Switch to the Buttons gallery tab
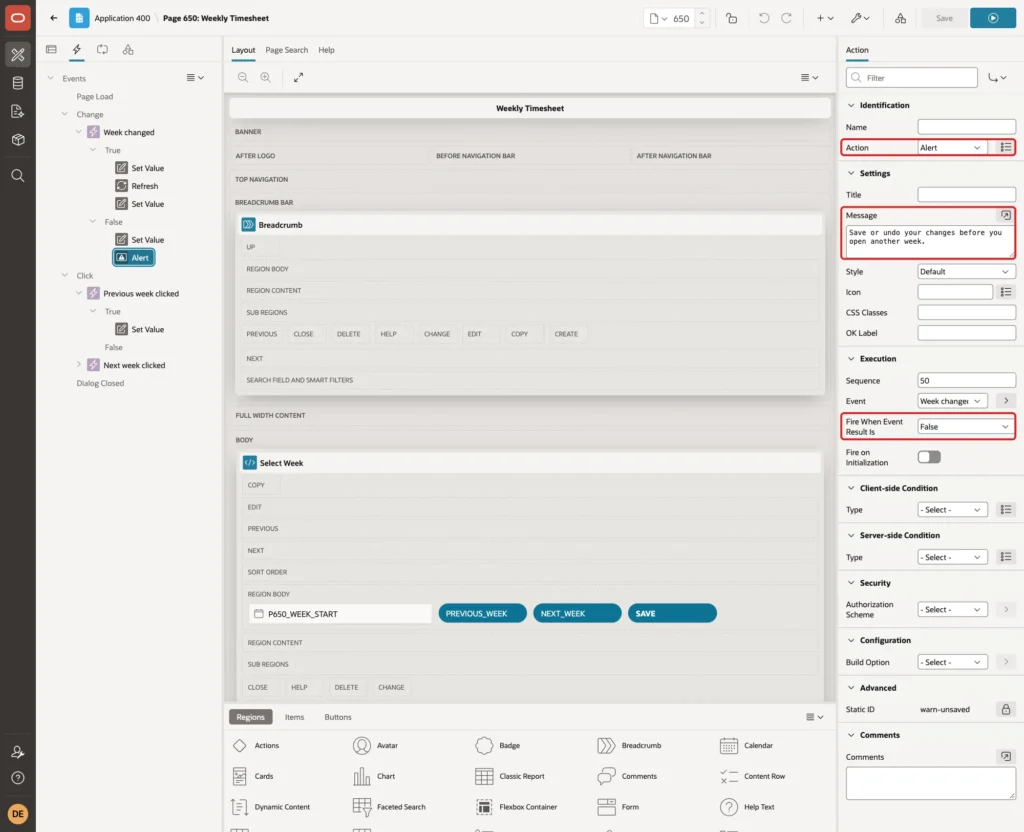 click(338, 717)
